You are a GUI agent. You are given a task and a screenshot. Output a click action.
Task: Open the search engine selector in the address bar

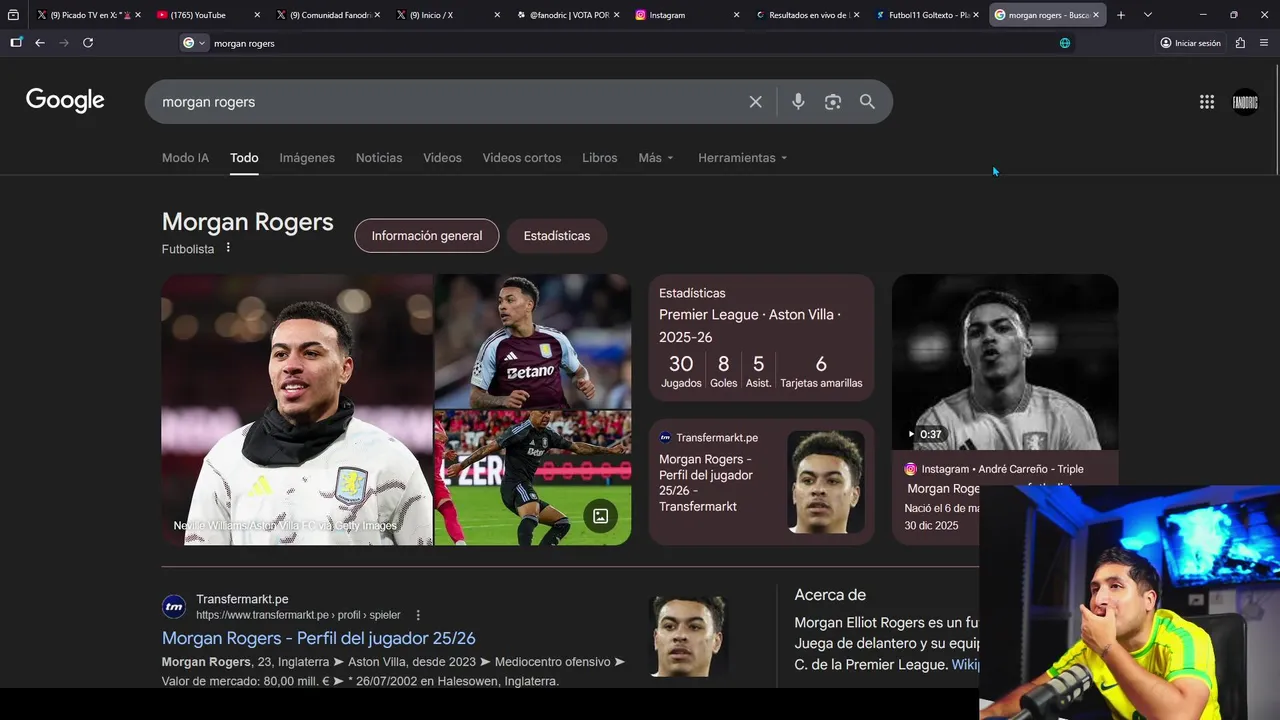pos(194,43)
